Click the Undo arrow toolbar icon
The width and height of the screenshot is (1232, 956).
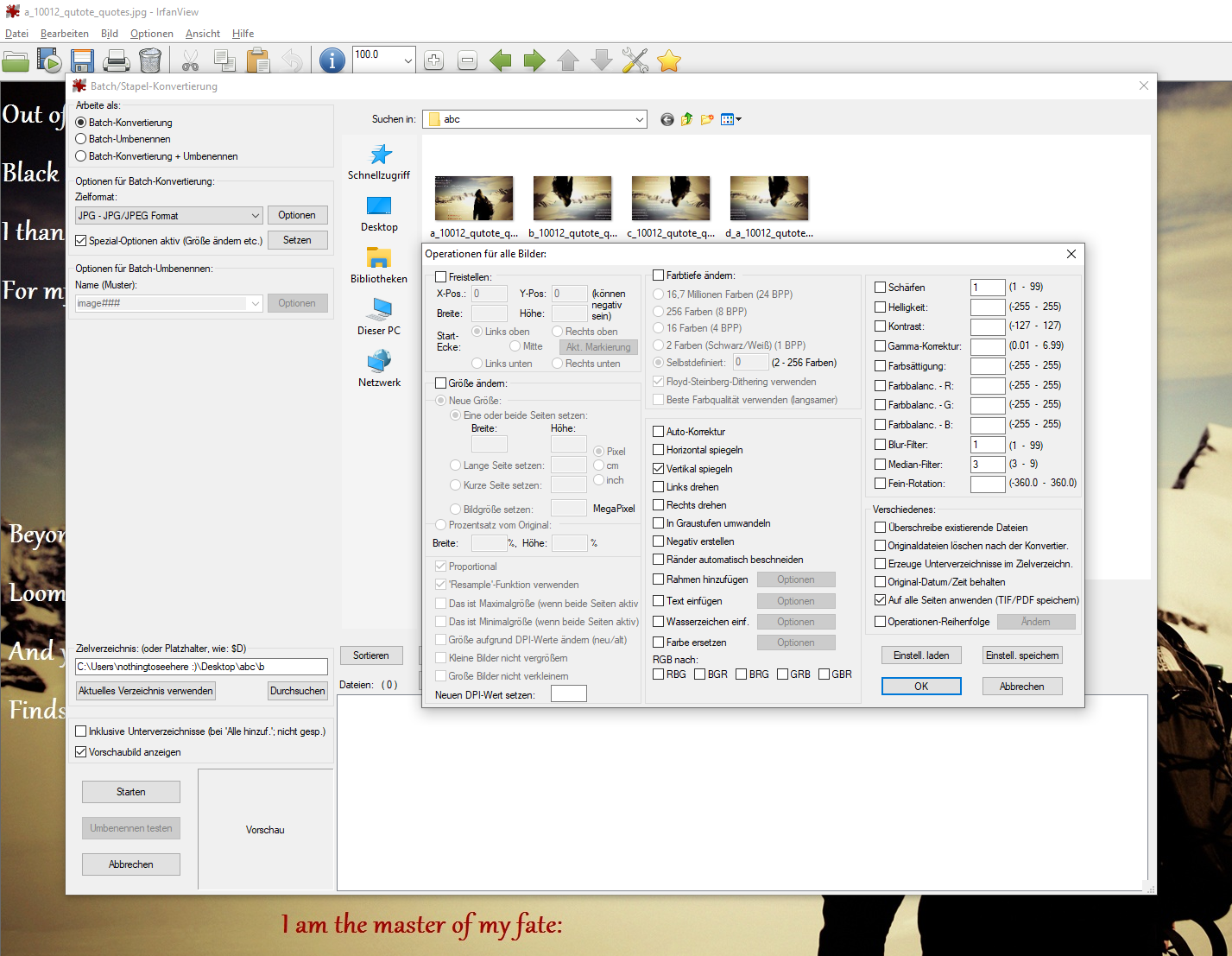[x=292, y=60]
